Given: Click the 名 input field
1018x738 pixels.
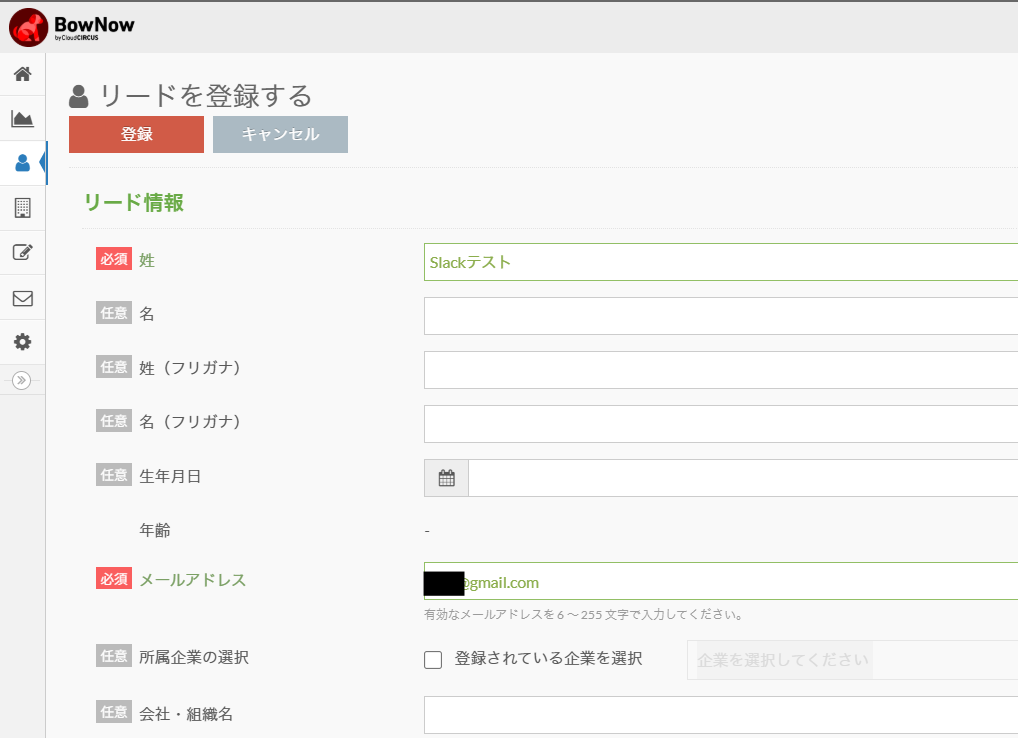Looking at the screenshot, I should (x=720, y=316).
